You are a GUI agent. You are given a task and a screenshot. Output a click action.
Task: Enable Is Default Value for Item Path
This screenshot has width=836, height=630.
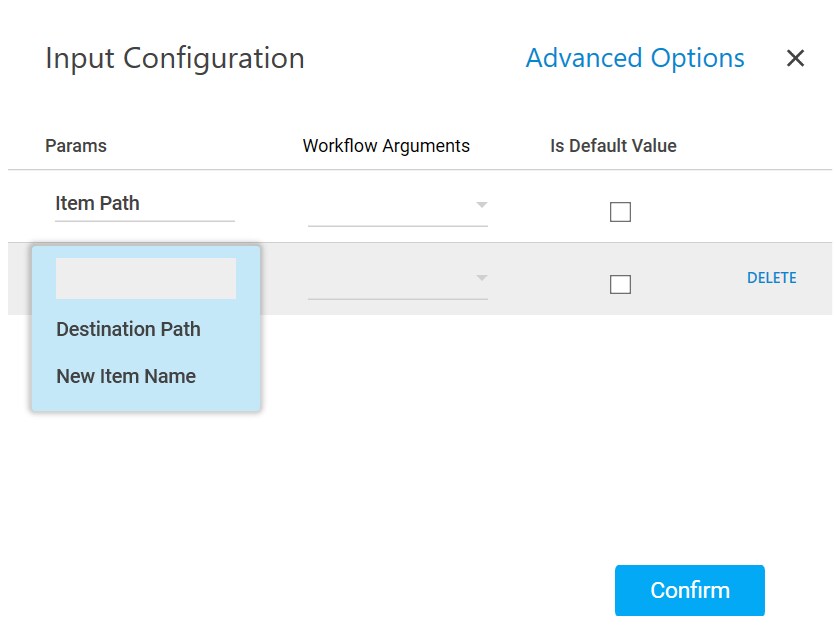tap(620, 212)
